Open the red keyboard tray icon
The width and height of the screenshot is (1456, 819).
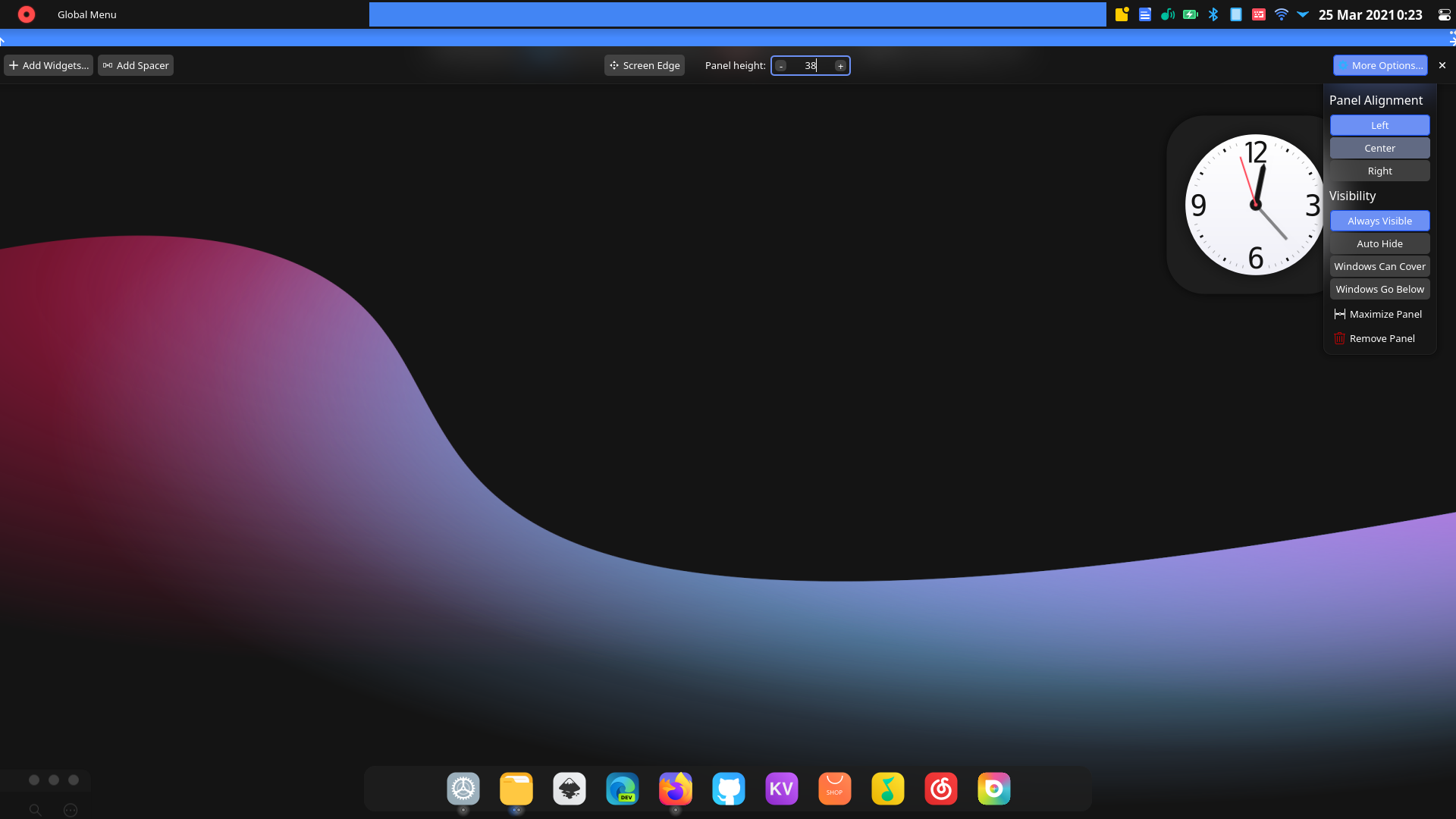coord(1259,14)
